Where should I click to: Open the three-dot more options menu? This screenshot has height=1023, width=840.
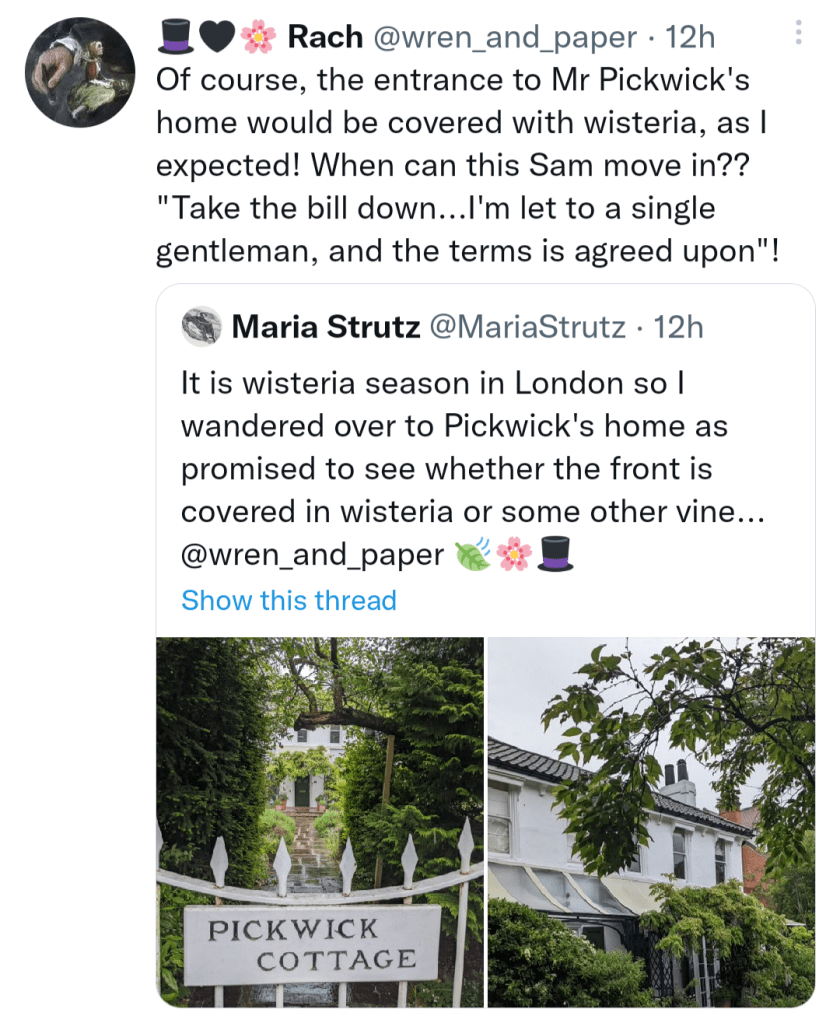point(798,33)
